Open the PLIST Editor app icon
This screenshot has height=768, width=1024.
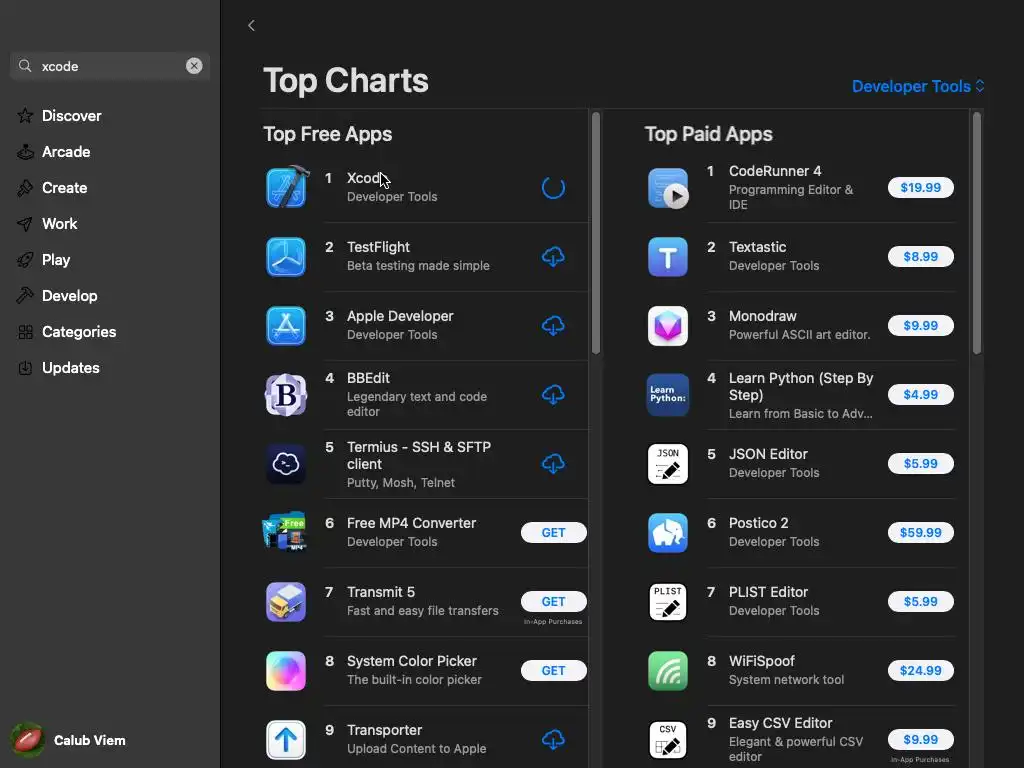668,601
